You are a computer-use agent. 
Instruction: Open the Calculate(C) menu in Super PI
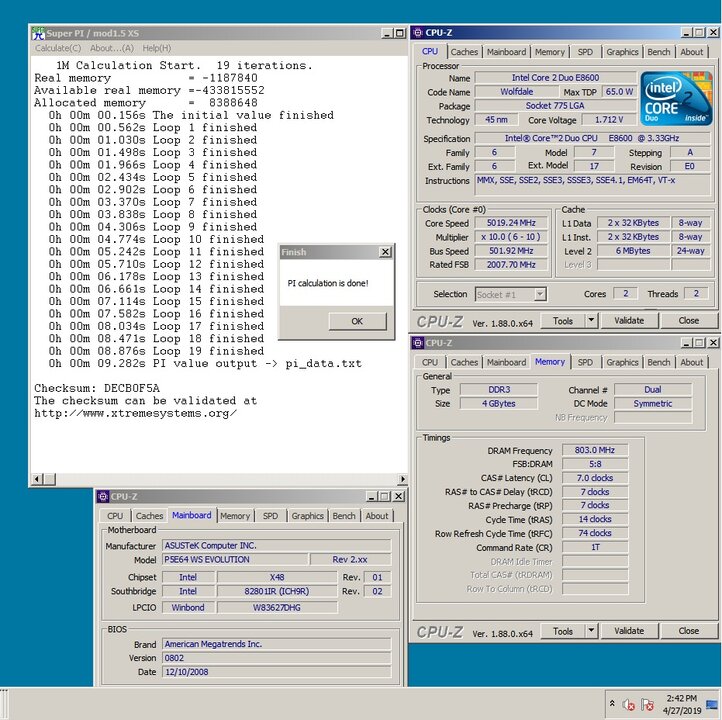point(58,48)
